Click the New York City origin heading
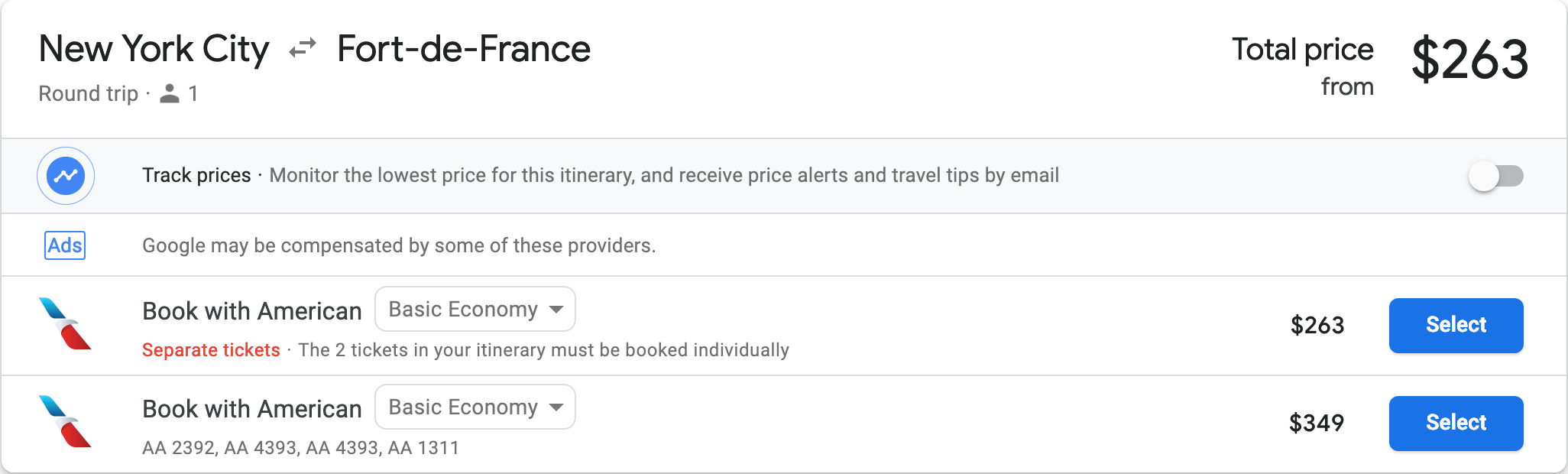This screenshot has height=474, width=1568. (x=154, y=49)
